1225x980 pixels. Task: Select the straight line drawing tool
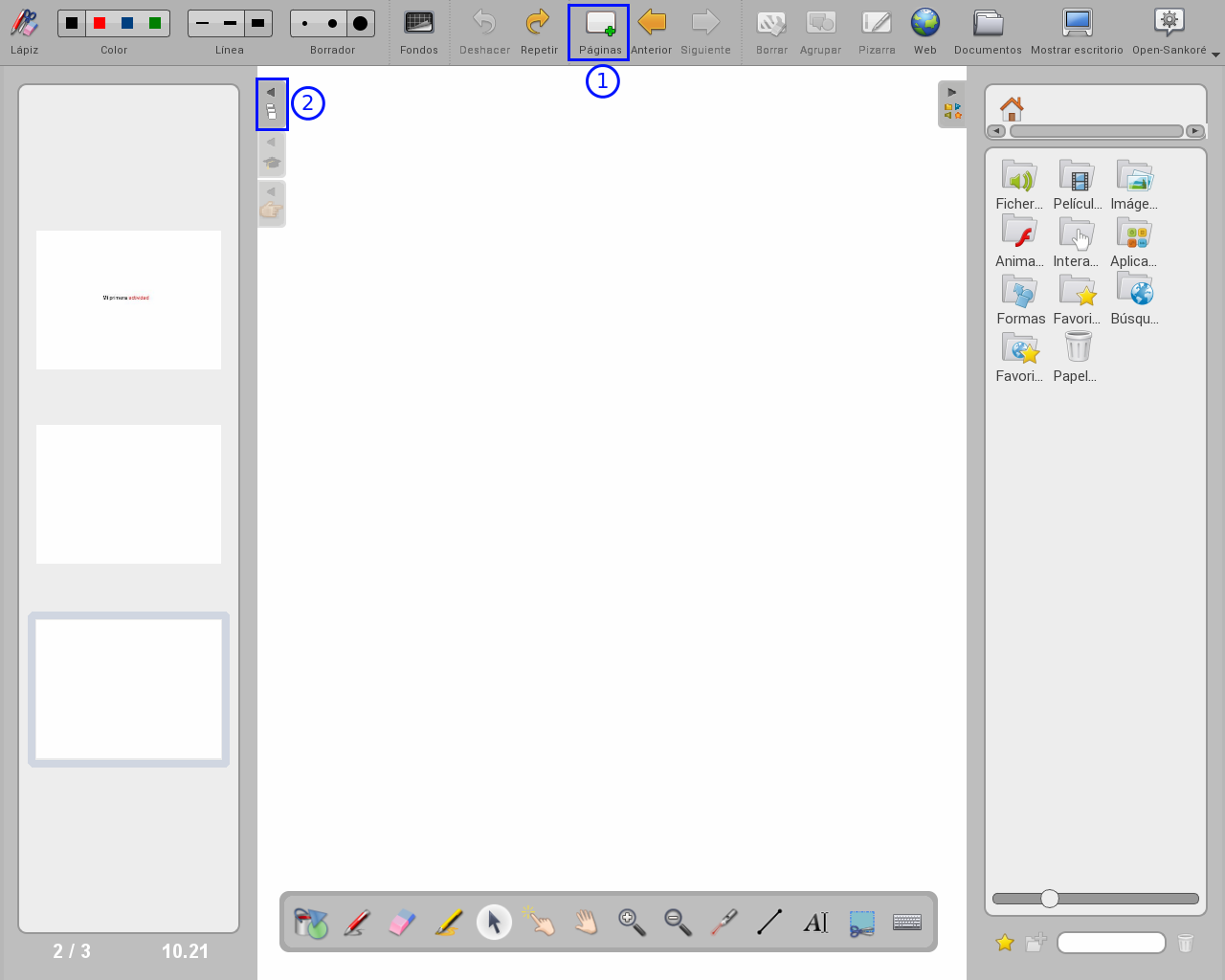point(769,923)
